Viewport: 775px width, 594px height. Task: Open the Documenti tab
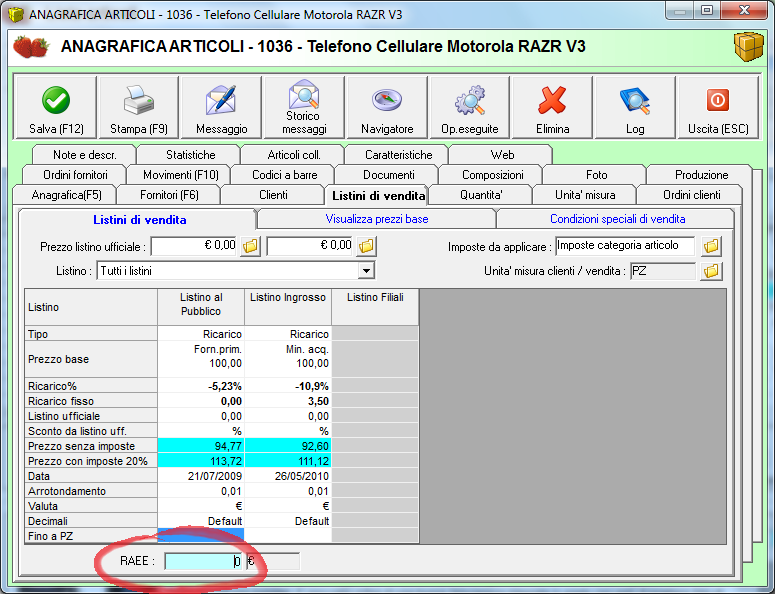point(388,175)
